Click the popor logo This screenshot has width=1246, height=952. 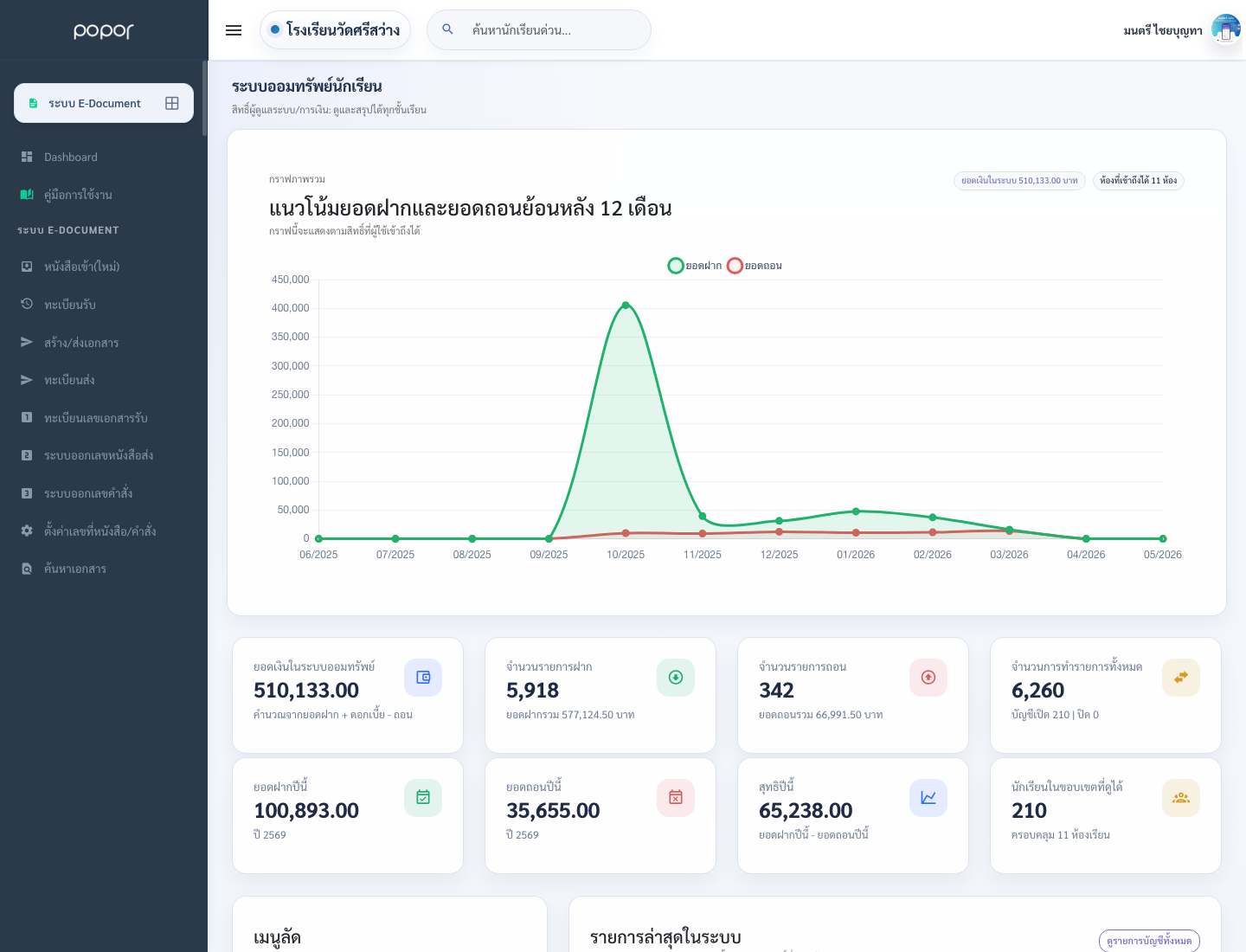click(x=104, y=31)
